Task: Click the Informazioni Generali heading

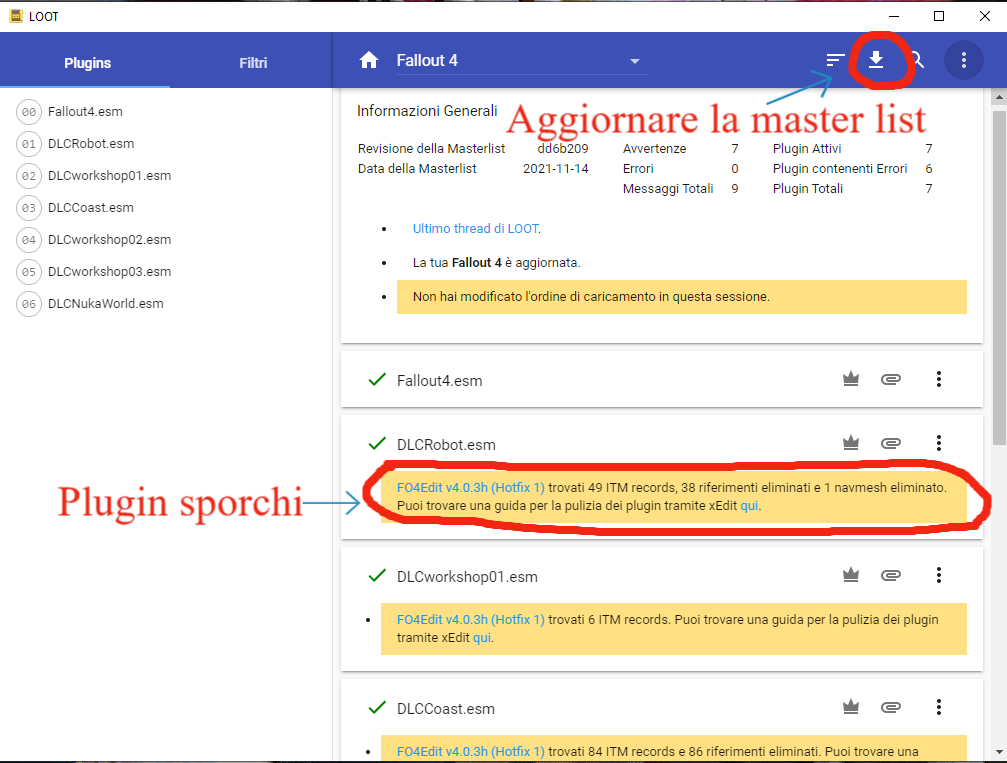Action: 427,111
